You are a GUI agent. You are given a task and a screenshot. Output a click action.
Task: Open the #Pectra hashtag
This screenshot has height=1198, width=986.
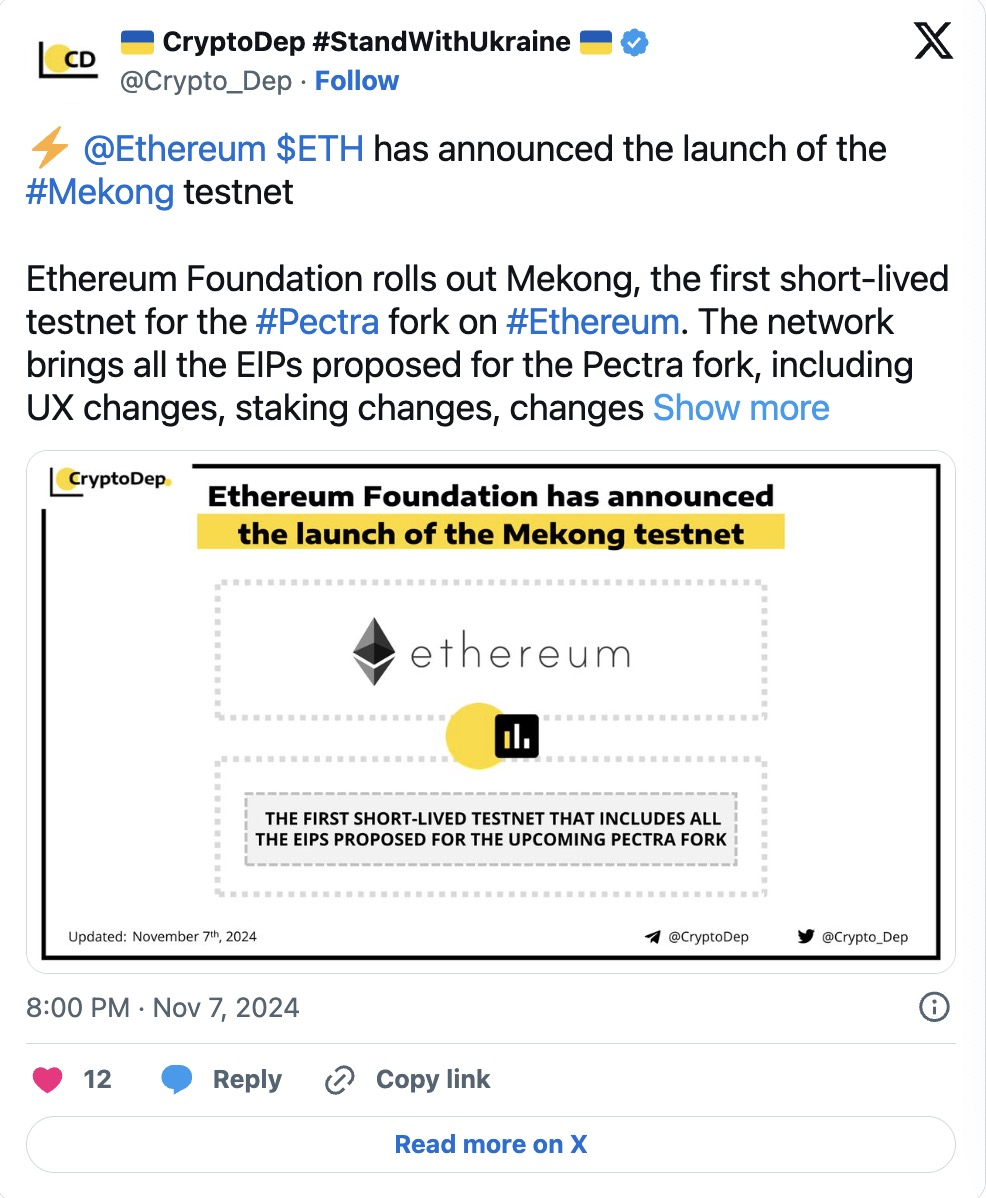(x=317, y=322)
